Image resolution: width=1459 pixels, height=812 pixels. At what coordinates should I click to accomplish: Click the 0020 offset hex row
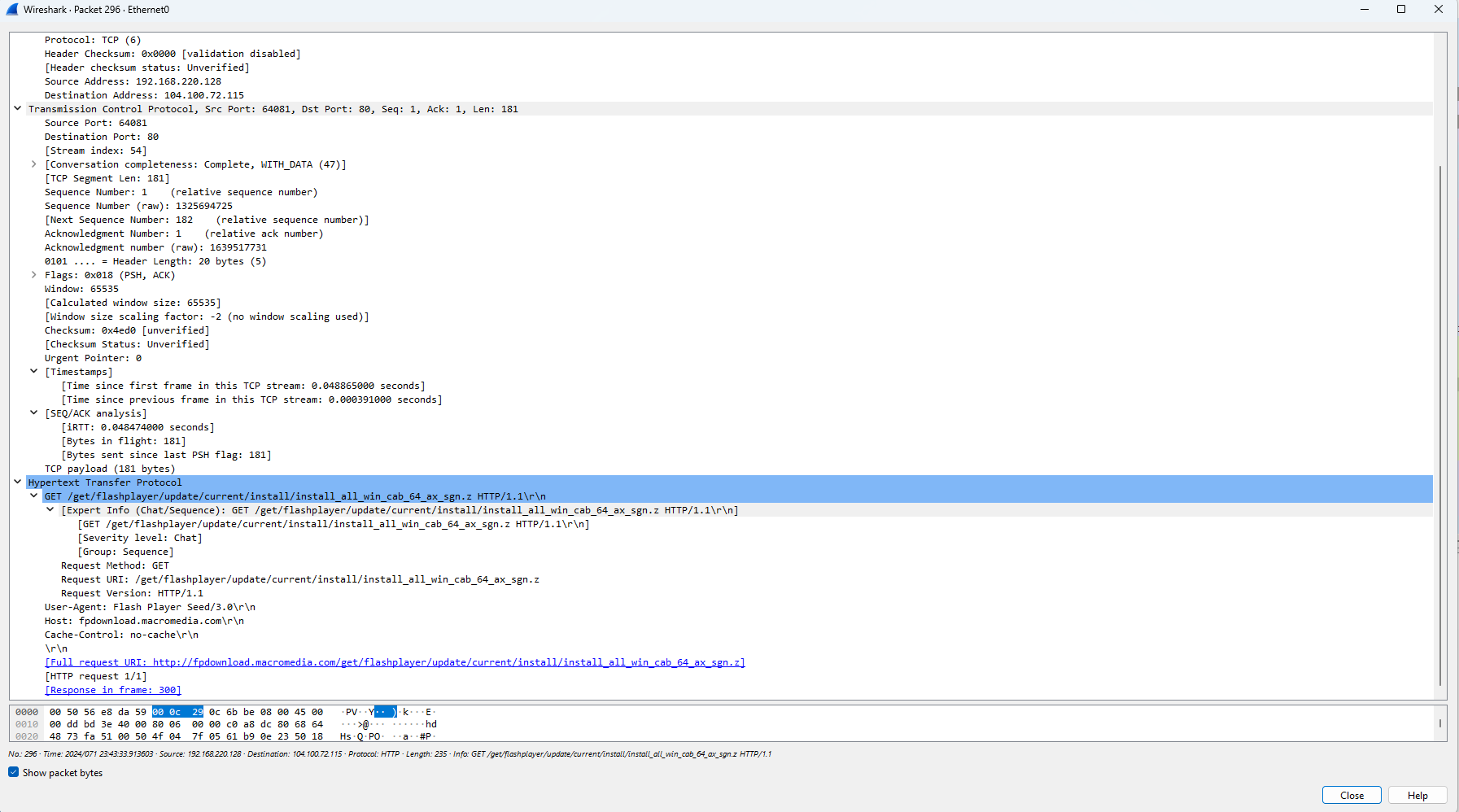(186, 736)
